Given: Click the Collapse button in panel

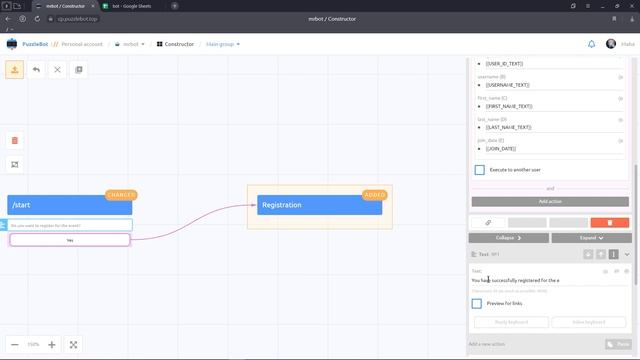Looking at the screenshot, I should pos(509,238).
